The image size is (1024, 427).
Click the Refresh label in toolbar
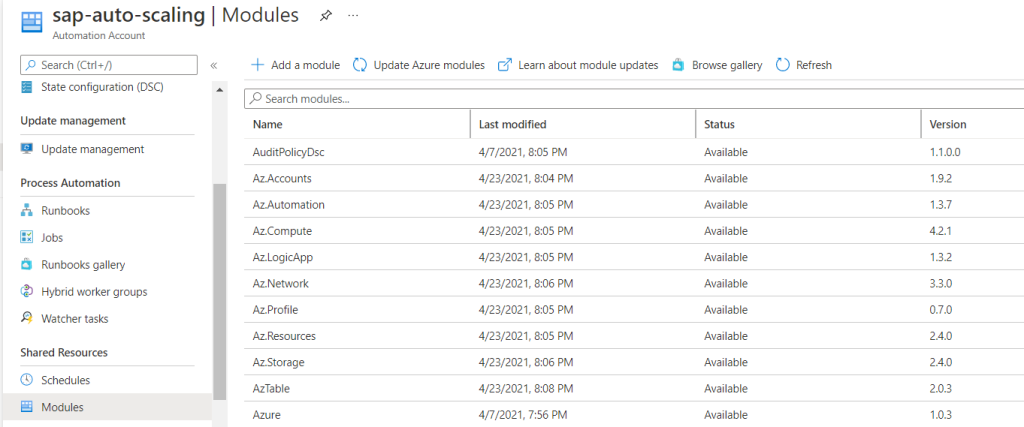click(x=814, y=65)
